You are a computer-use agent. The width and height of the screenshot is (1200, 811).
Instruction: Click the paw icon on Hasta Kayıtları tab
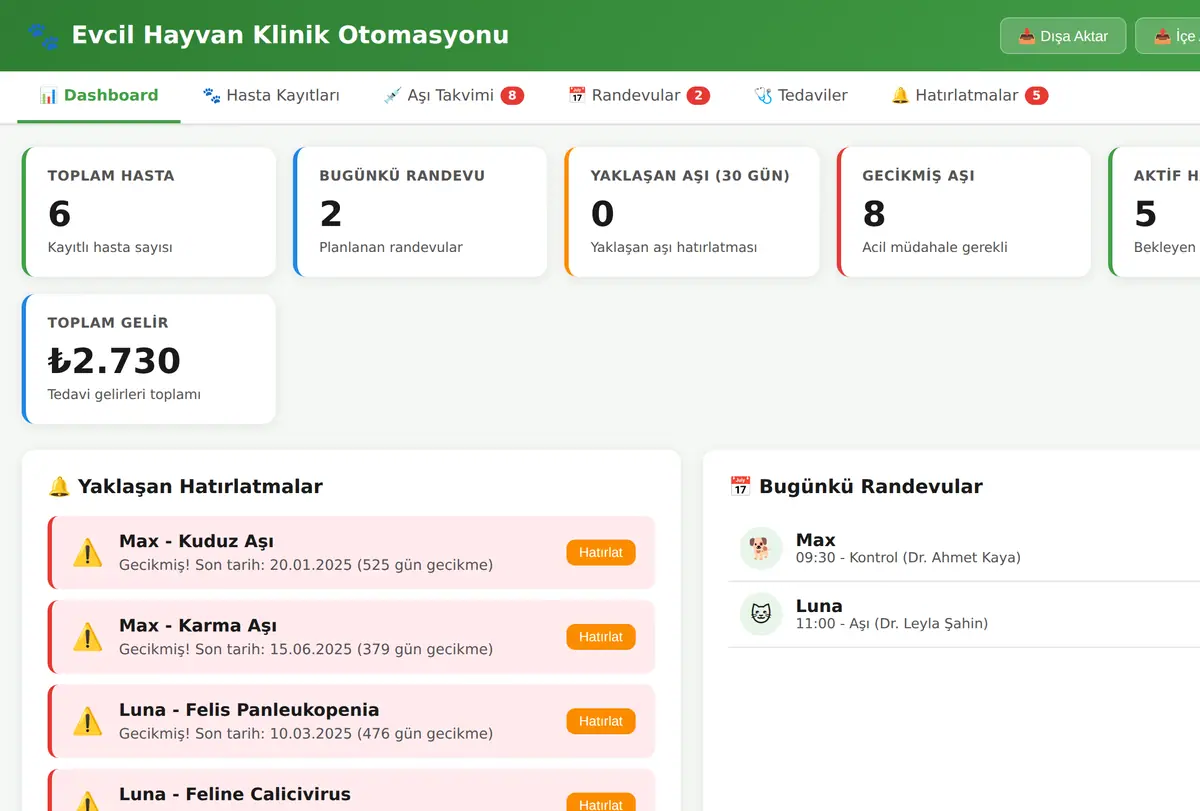click(x=211, y=96)
